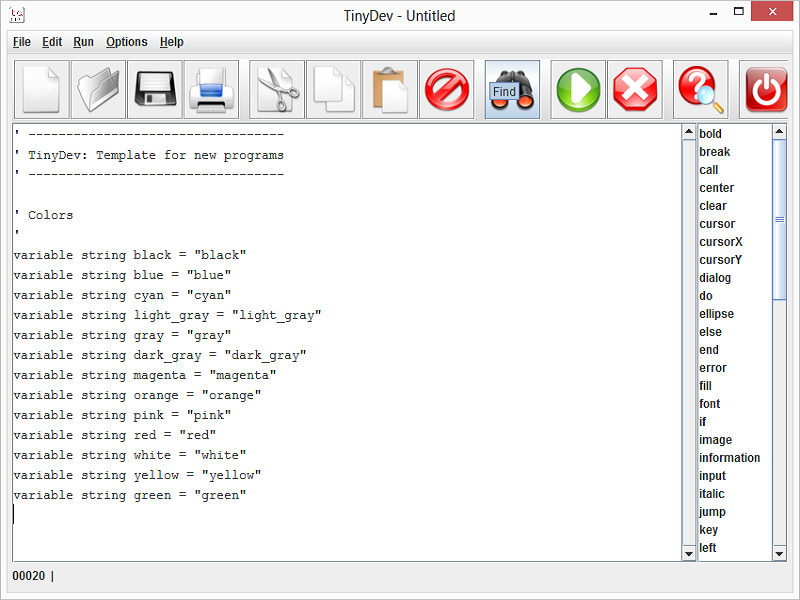Image resolution: width=800 pixels, height=600 pixels.
Task: Stop execution with the red X icon
Action: 635,90
